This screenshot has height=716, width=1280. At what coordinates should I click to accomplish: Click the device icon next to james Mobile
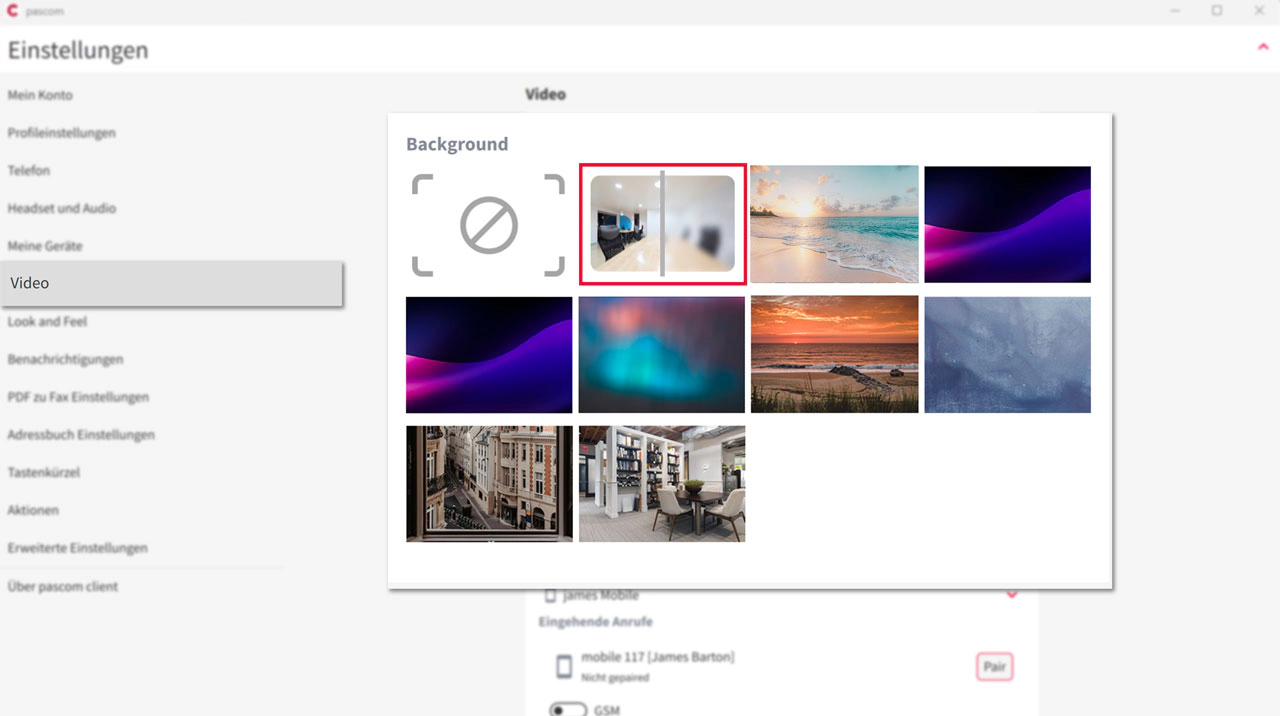click(550, 596)
